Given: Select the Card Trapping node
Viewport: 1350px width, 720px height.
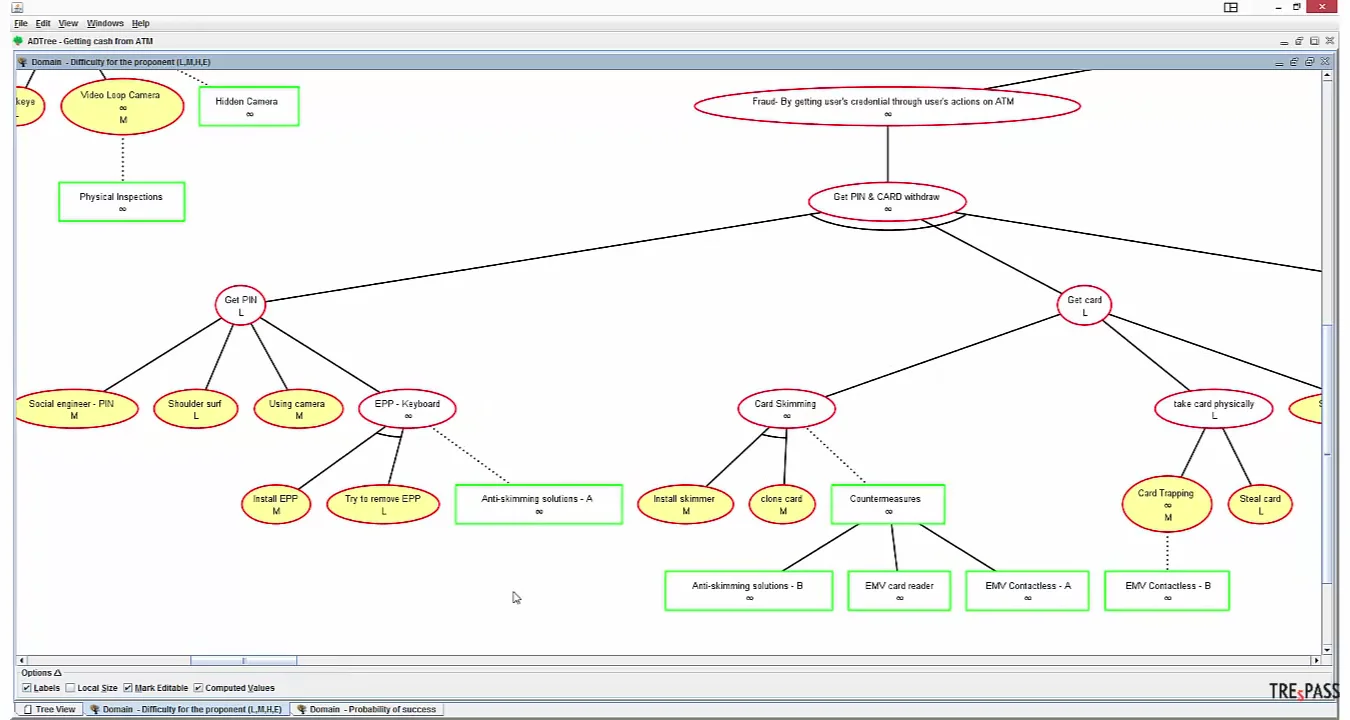Looking at the screenshot, I should (1167, 504).
